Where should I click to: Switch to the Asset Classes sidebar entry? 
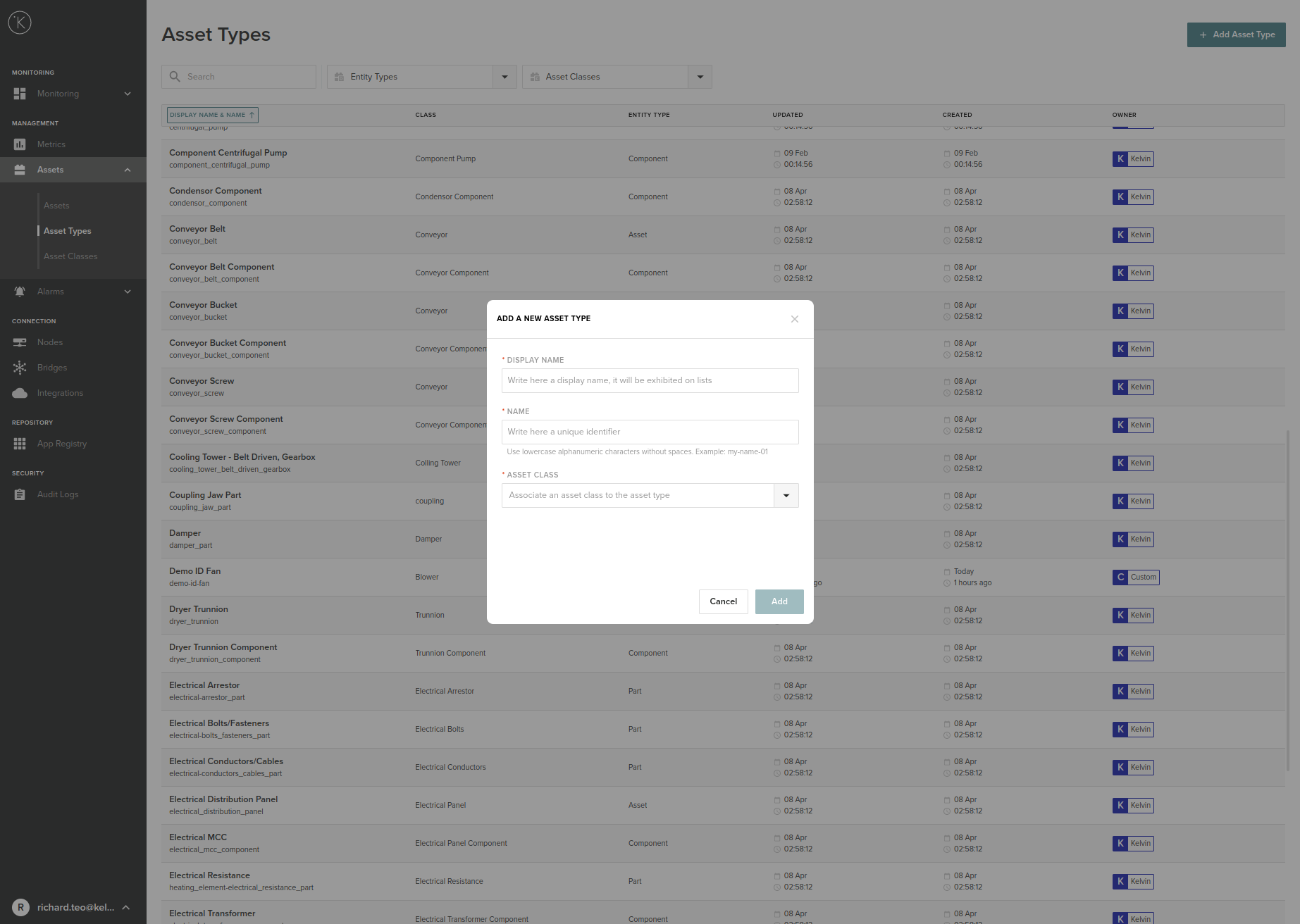coord(70,256)
